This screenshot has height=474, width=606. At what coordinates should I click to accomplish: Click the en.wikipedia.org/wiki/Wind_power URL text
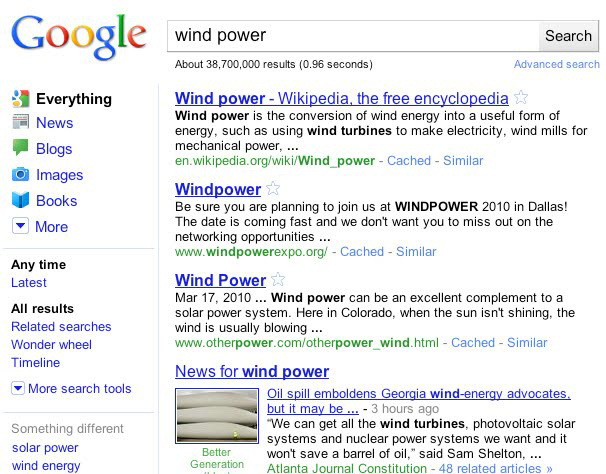tap(275, 160)
